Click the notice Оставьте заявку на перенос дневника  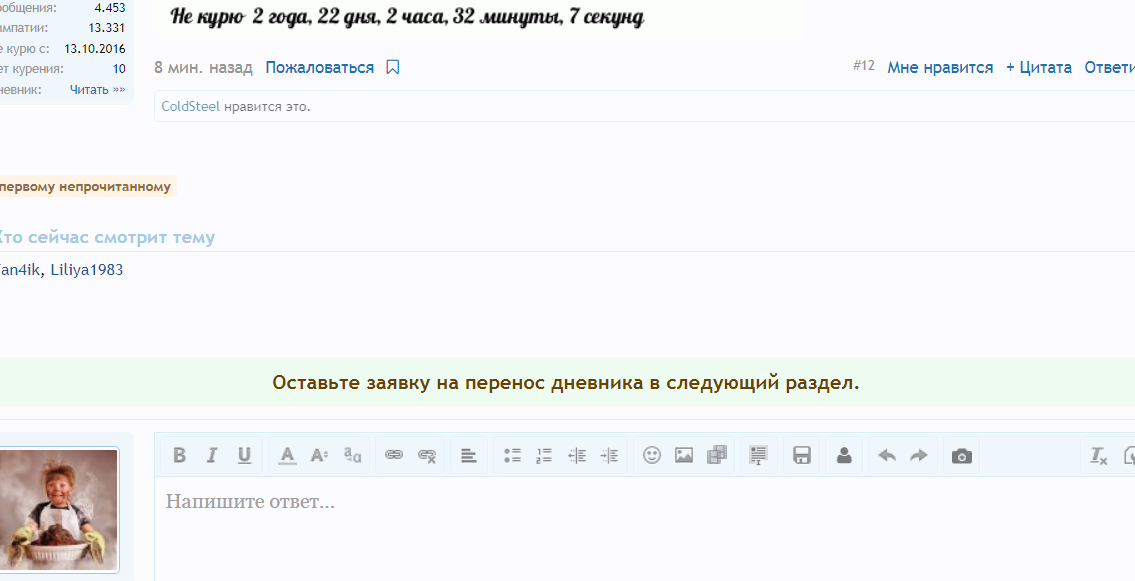coord(566,382)
